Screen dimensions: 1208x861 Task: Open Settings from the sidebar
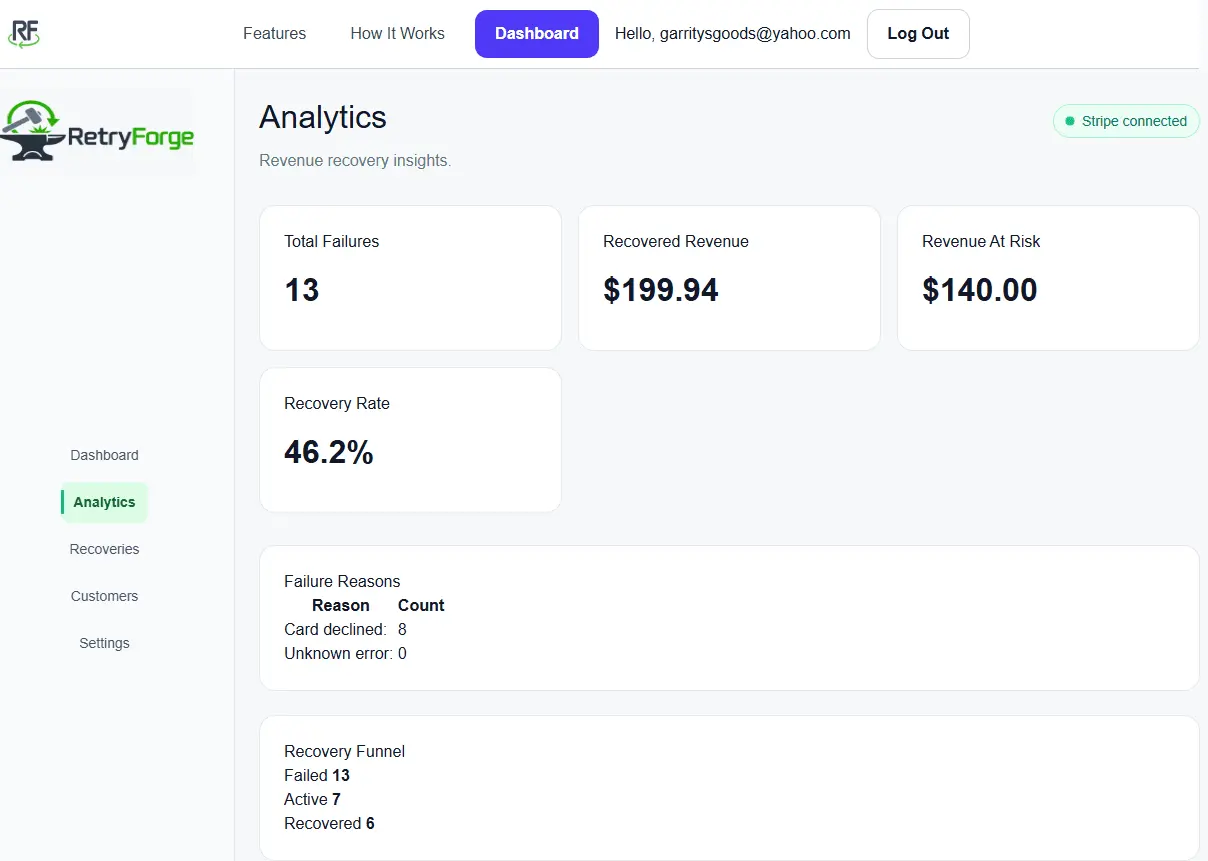[104, 643]
